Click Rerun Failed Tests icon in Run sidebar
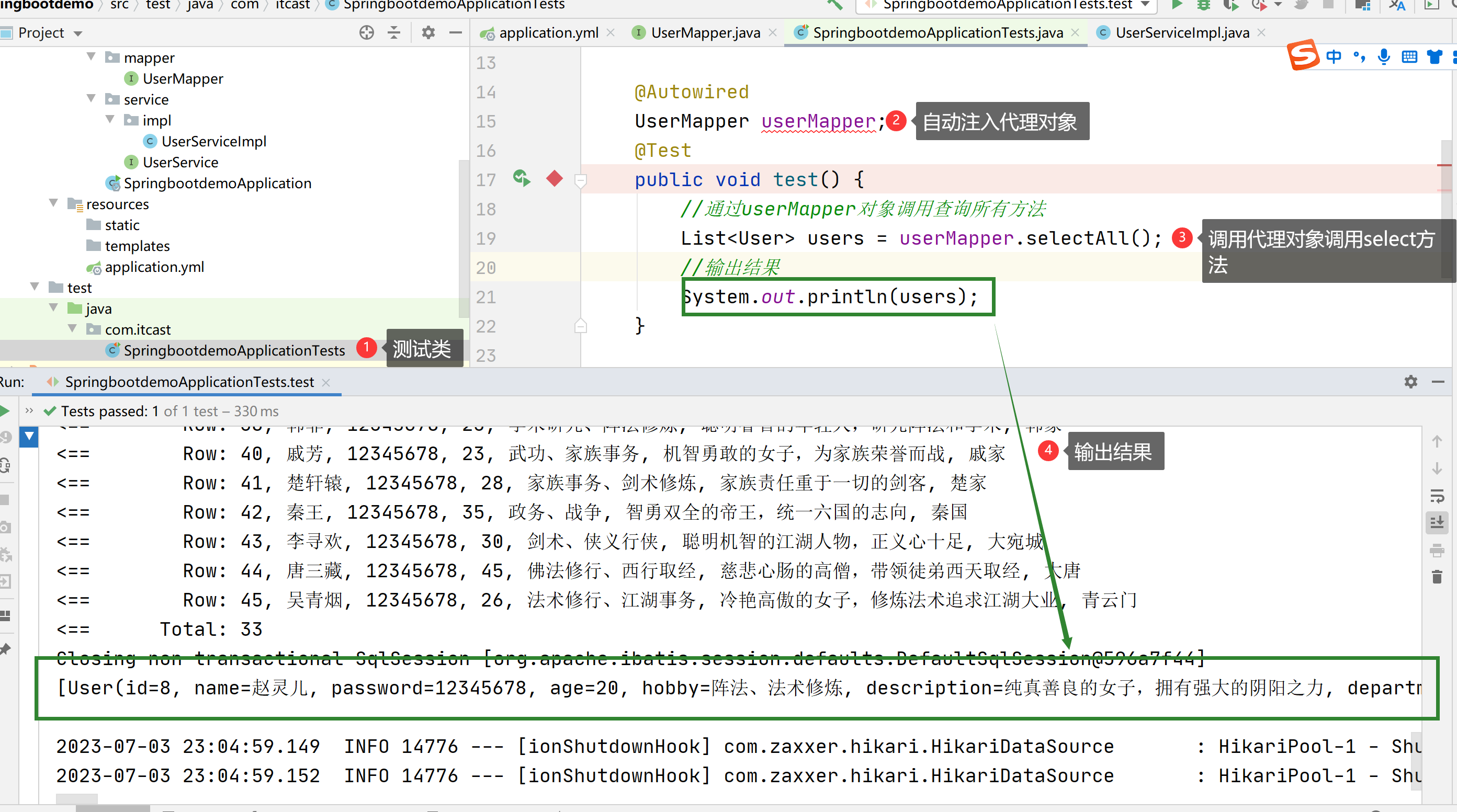This screenshot has width=1457, height=812. pos(5,438)
